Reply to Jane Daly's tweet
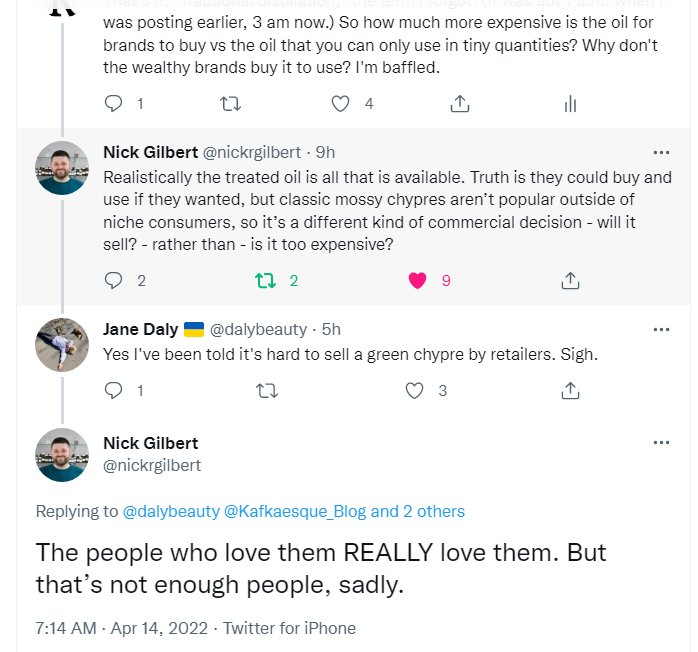The image size is (698, 652). (x=114, y=391)
